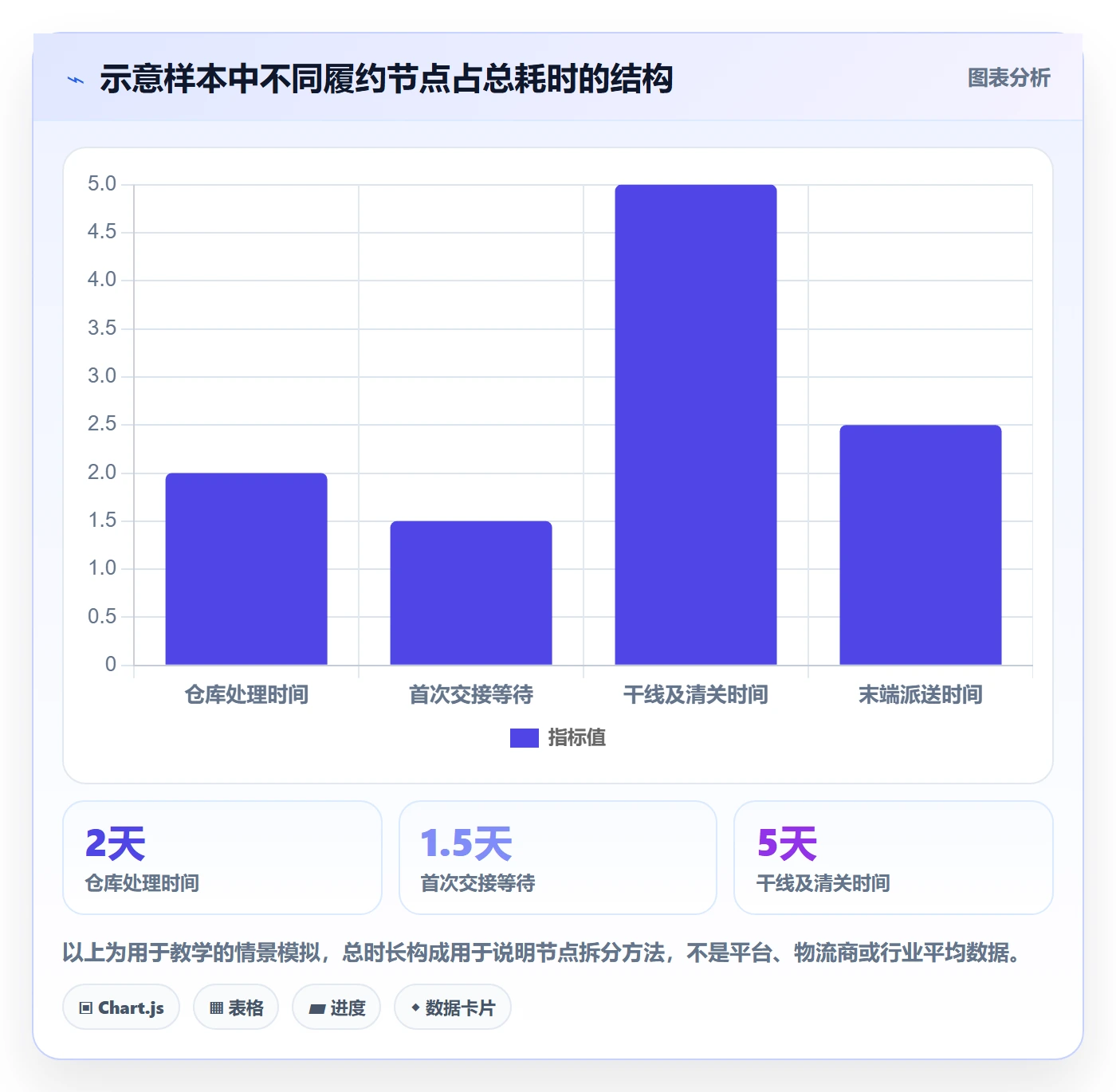The height and width of the screenshot is (1092, 1116).
Task: Click the 末端派送时间 x-axis label
Action: (921, 695)
